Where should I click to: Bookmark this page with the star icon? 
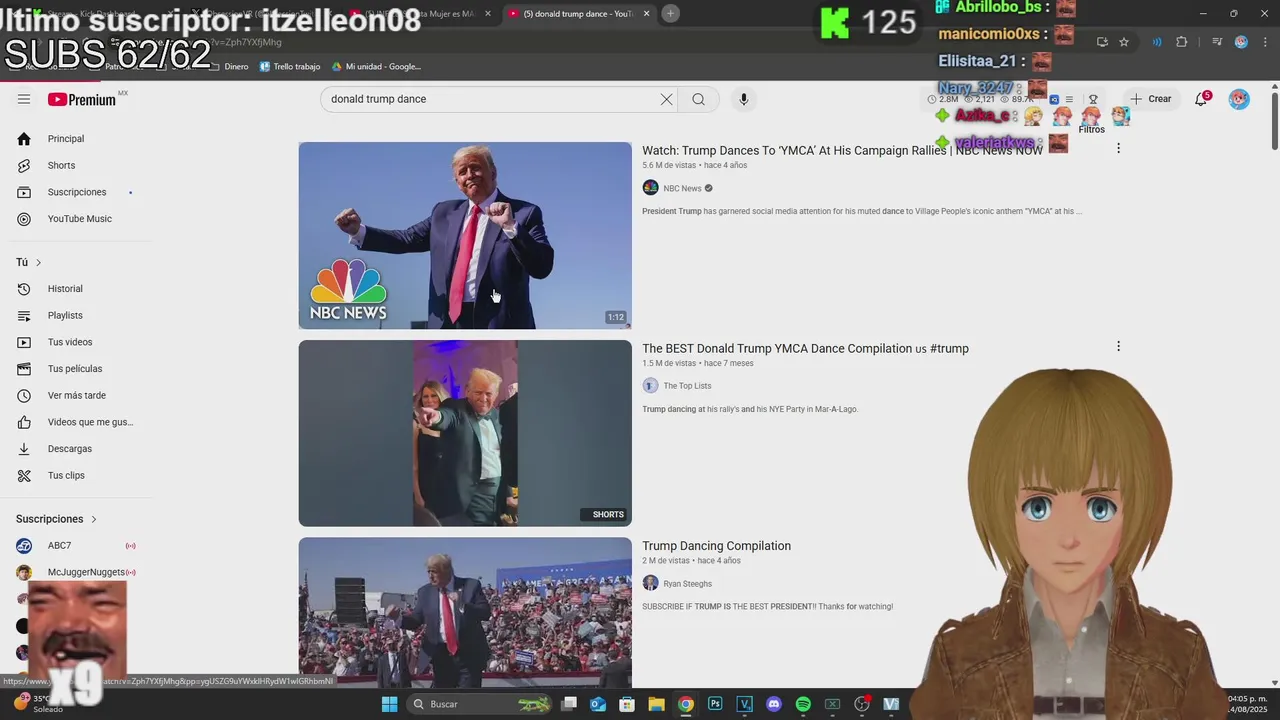click(1124, 42)
